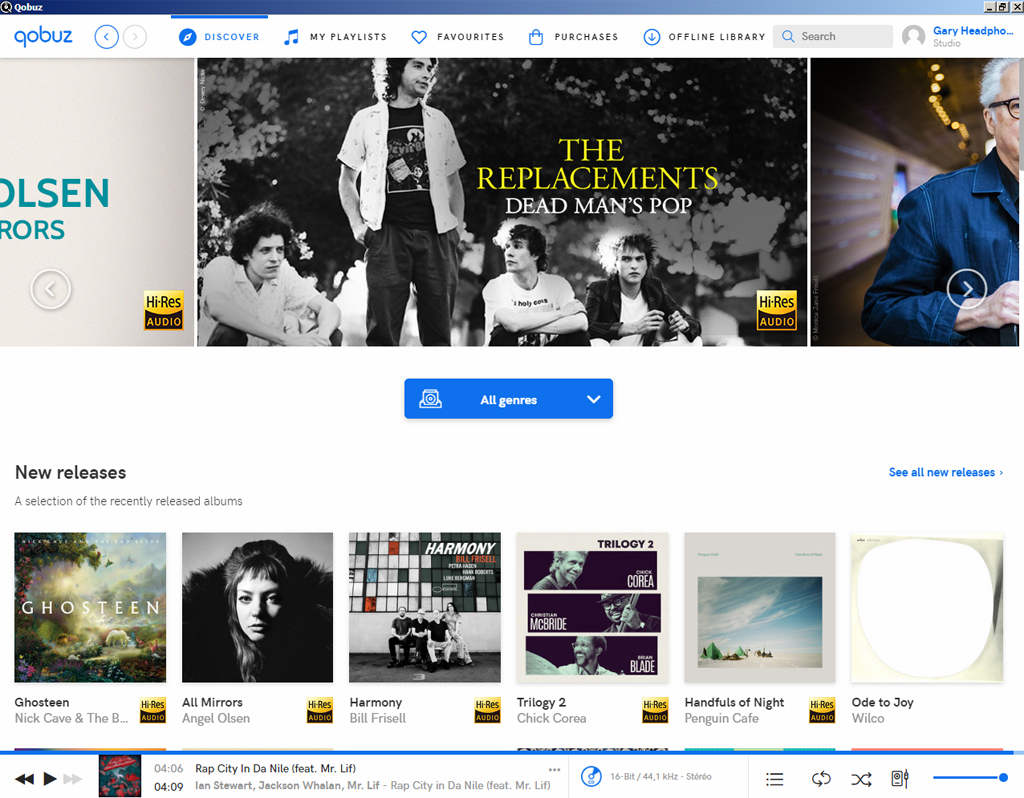1024x798 pixels.
Task: Open the Discover tab
Action: [x=219, y=37]
